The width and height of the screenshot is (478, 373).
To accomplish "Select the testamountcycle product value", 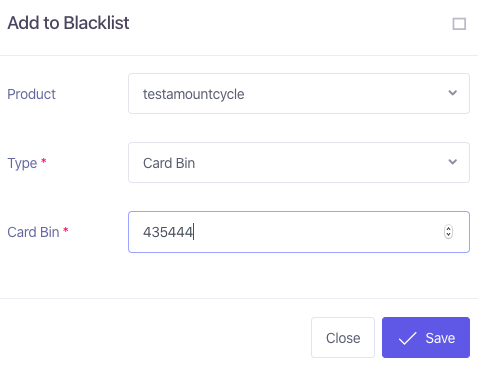I will (194, 94).
